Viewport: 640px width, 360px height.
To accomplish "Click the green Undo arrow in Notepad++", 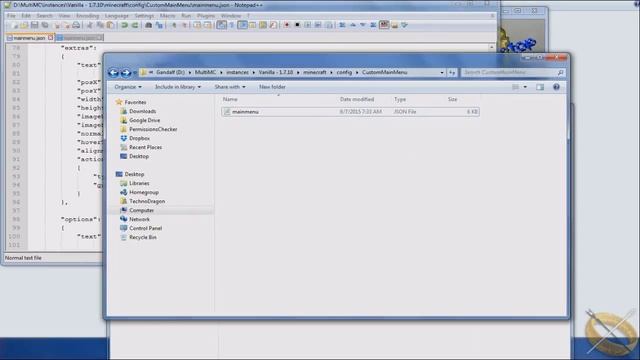I will click(124, 25).
